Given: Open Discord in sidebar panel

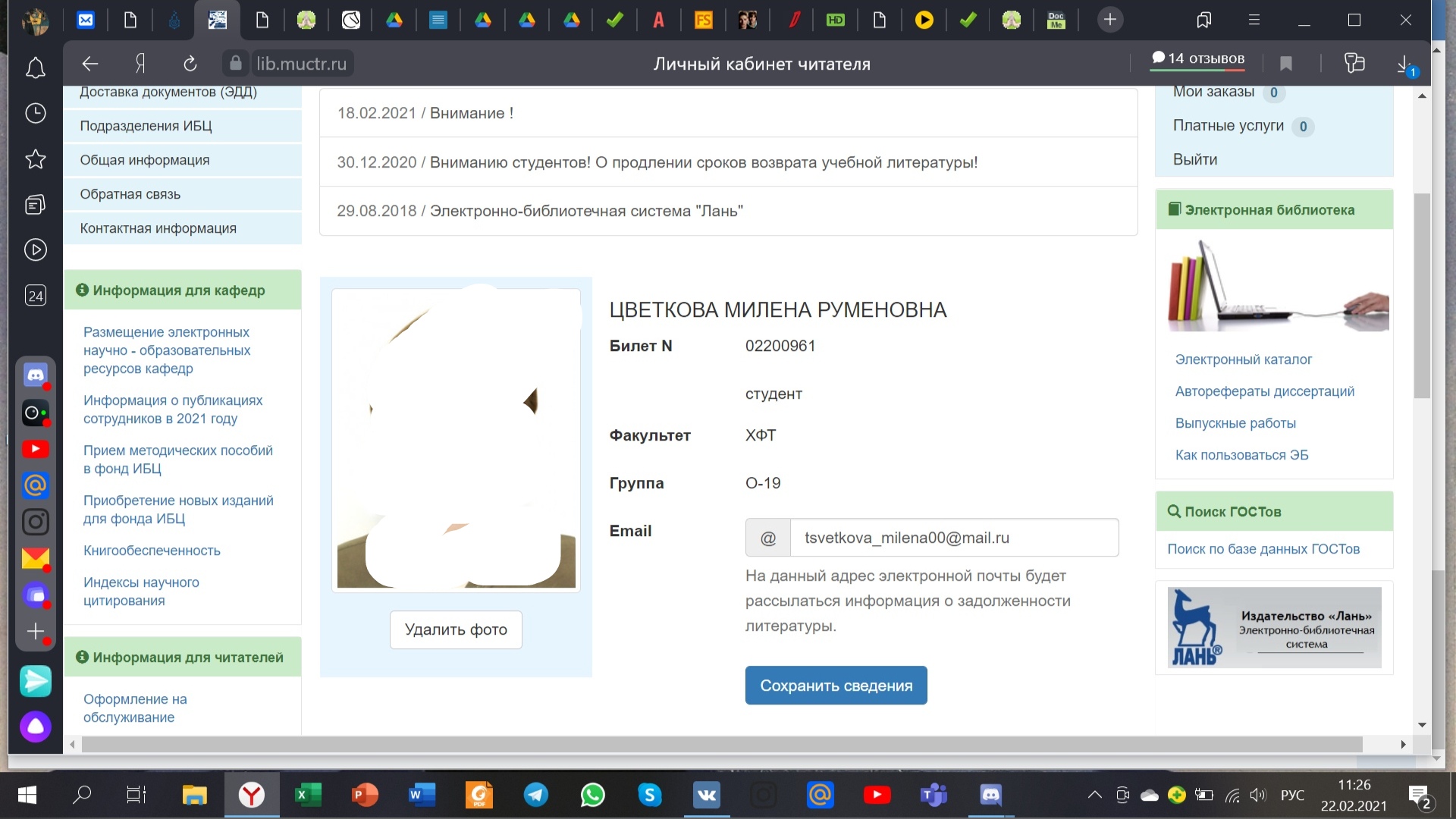Looking at the screenshot, I should pos(35,375).
